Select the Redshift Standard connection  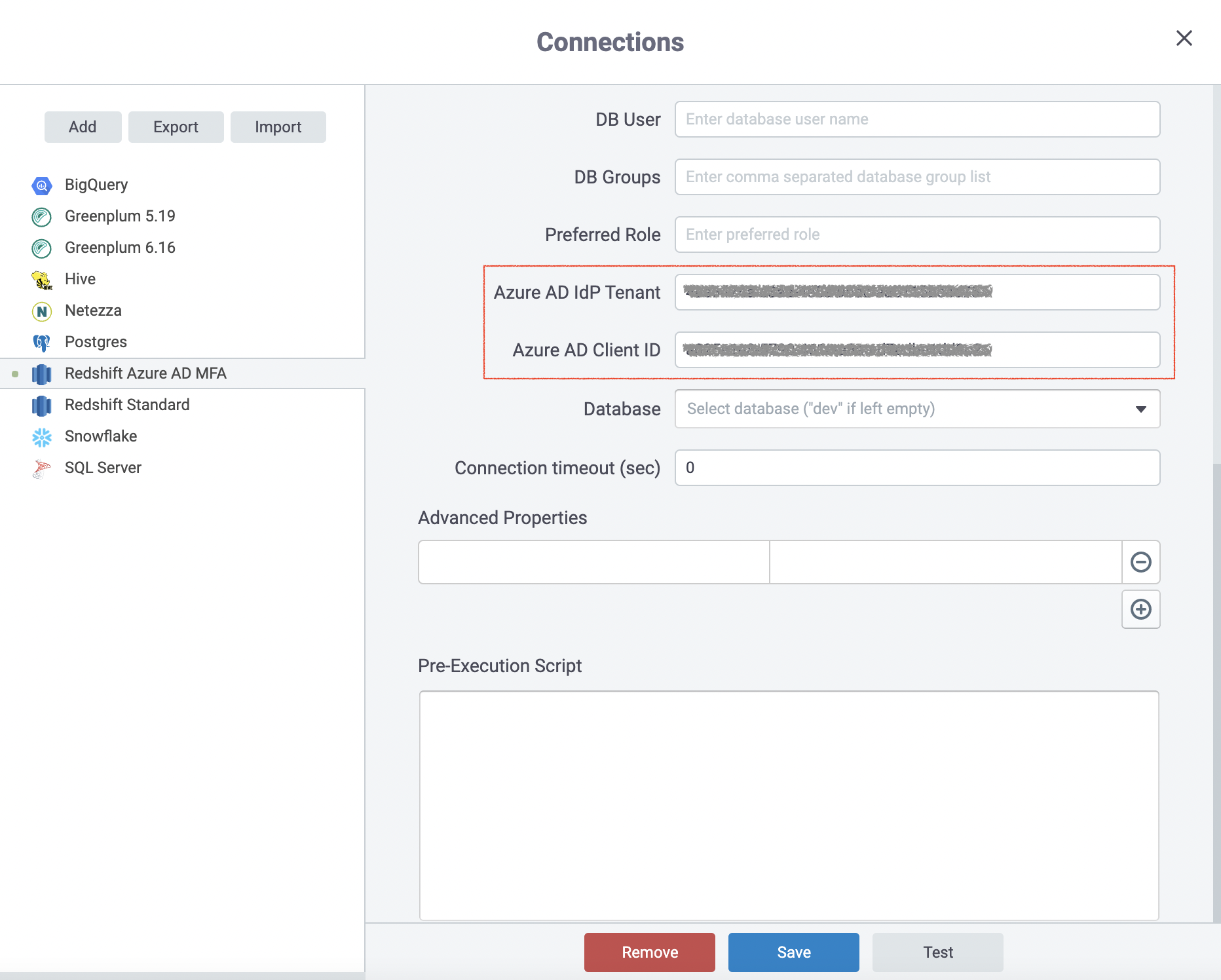pyautogui.click(x=127, y=405)
